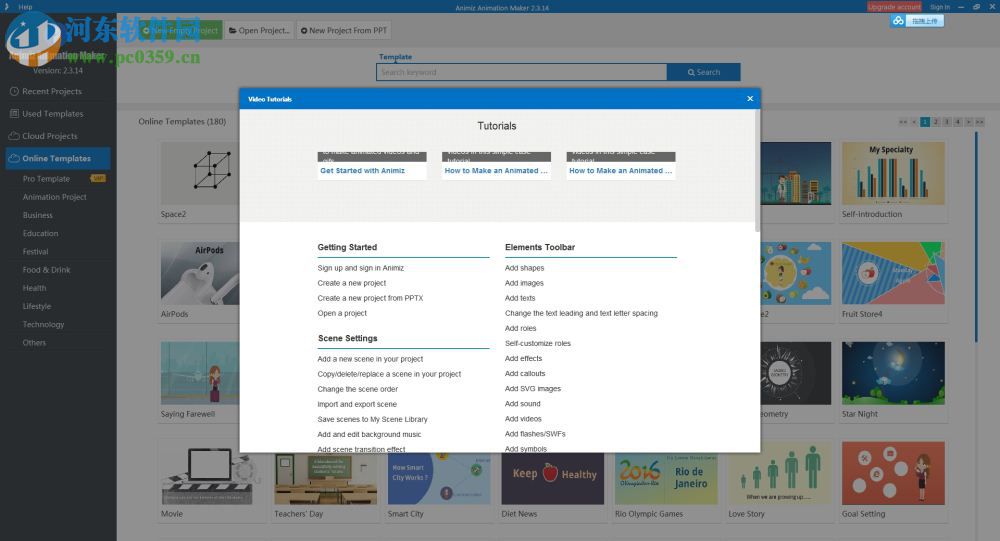Click the blue Search button

(x=703, y=72)
